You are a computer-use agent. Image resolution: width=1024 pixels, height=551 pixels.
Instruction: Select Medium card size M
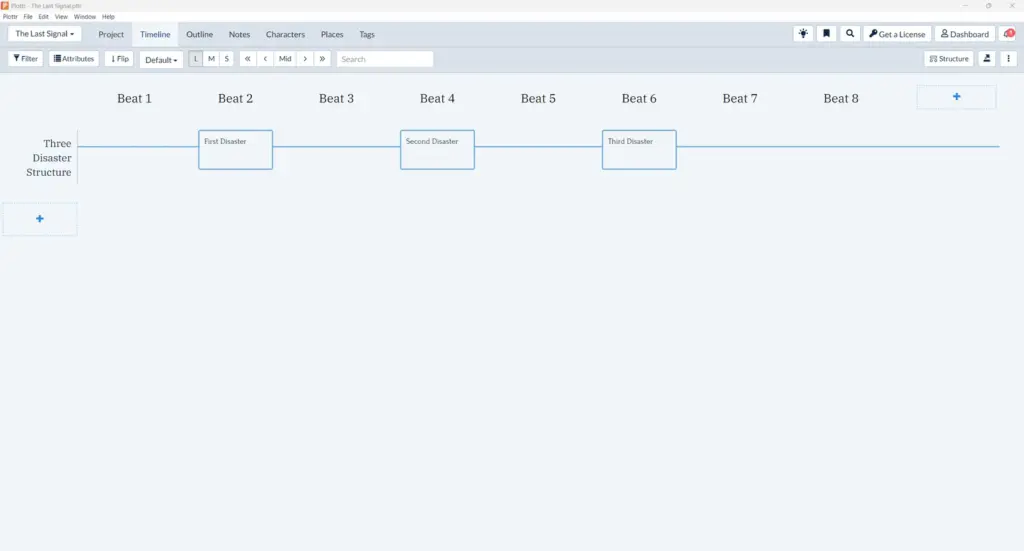211,59
